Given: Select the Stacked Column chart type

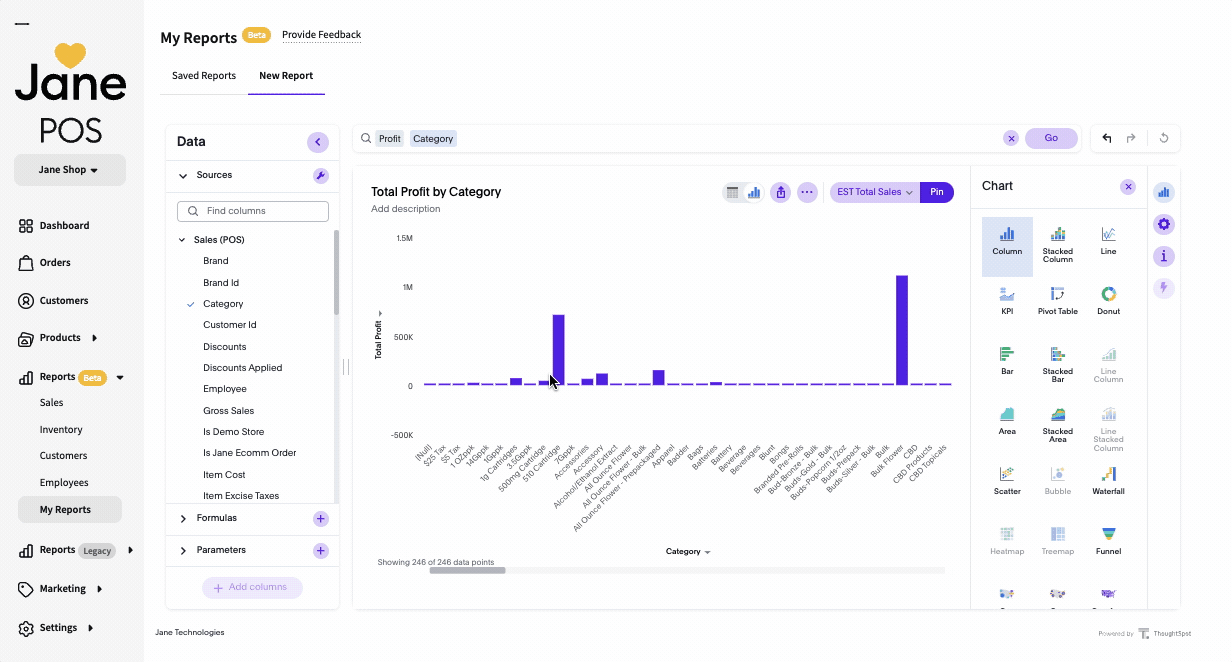Looking at the screenshot, I should pos(1057,246).
